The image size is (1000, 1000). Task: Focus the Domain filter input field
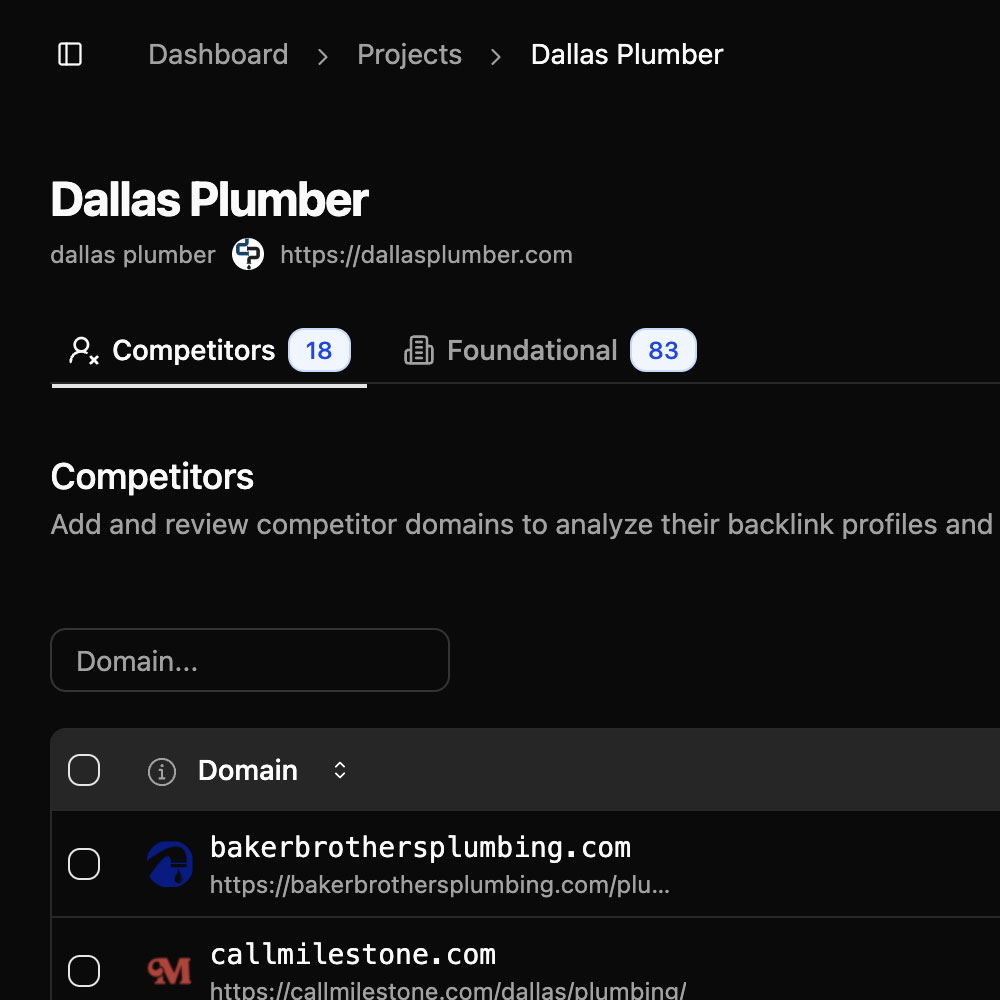(x=250, y=660)
